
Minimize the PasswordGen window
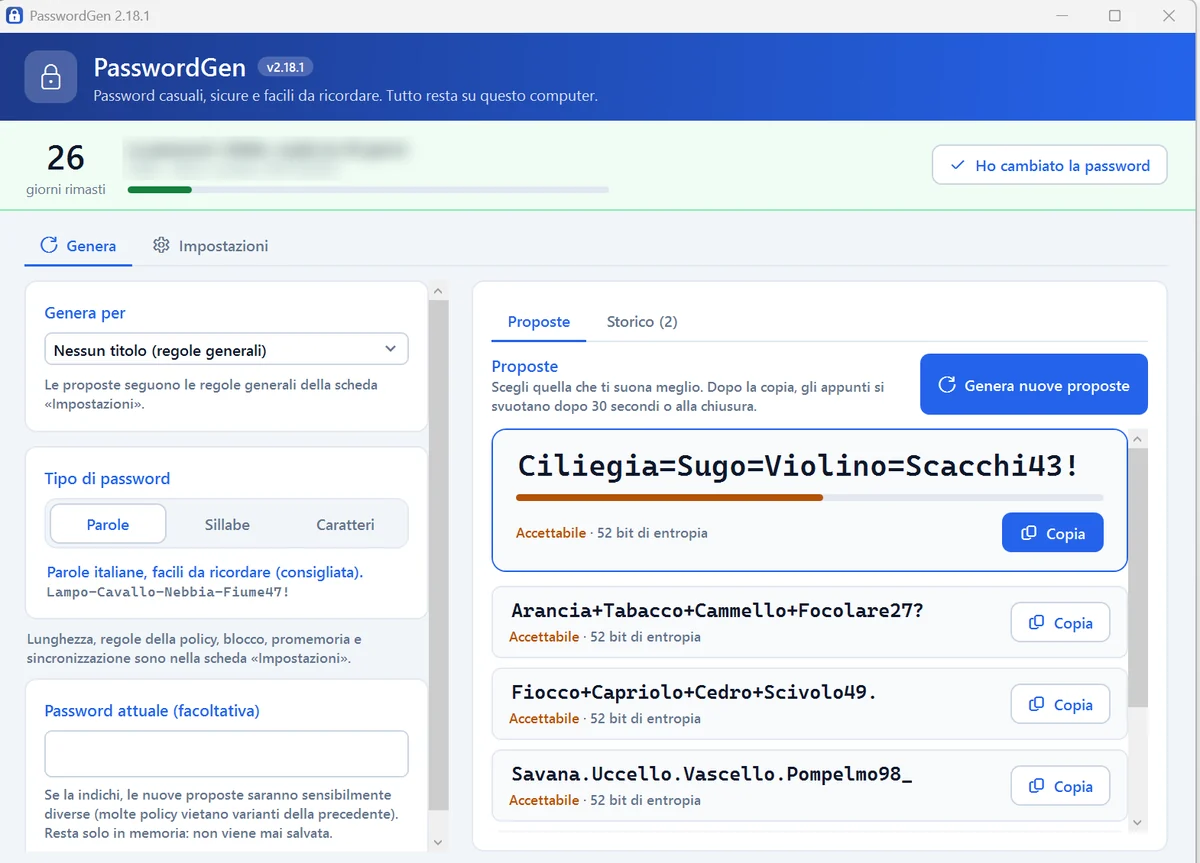(1061, 16)
